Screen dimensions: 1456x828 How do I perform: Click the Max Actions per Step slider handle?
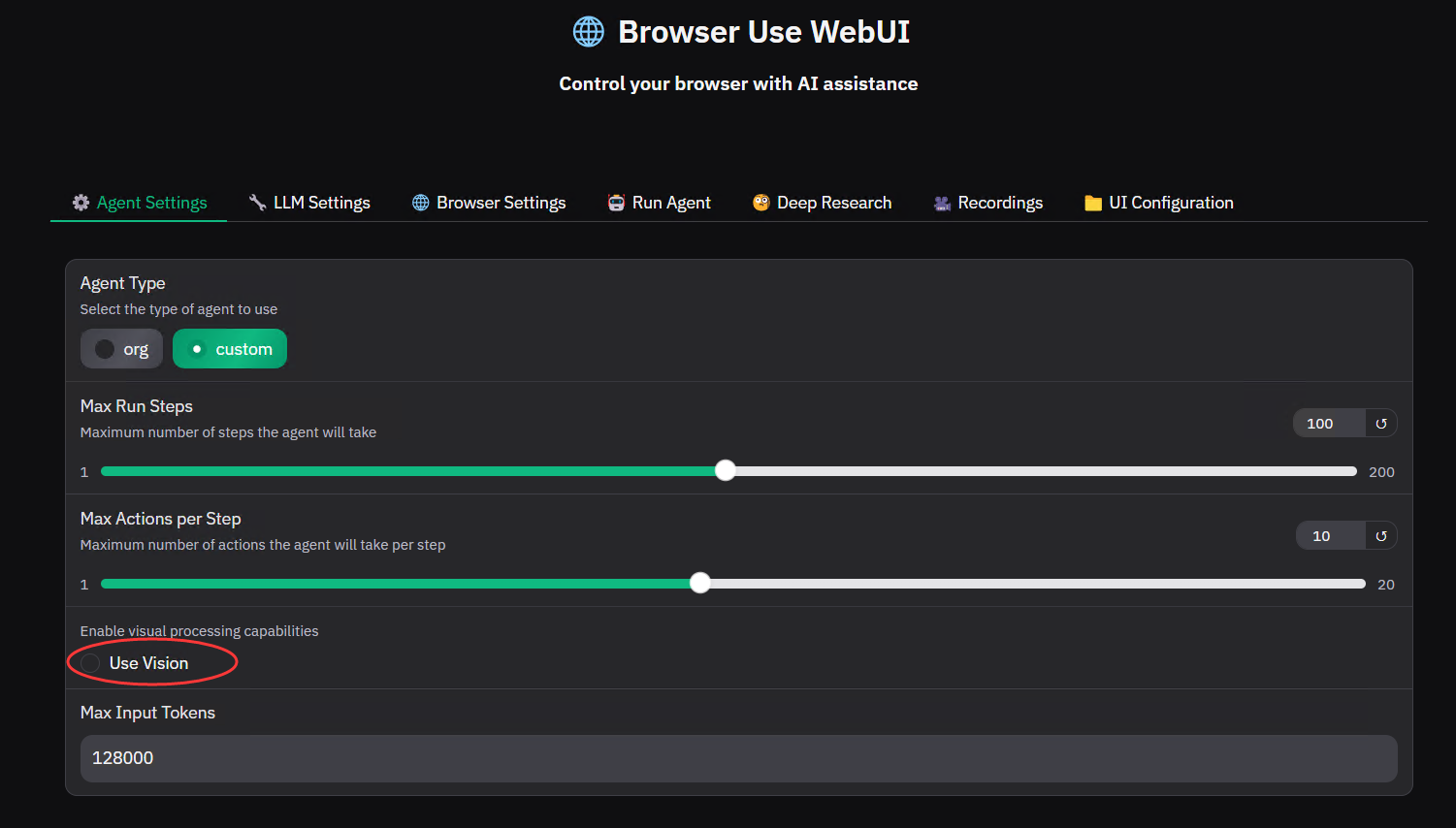[700, 584]
